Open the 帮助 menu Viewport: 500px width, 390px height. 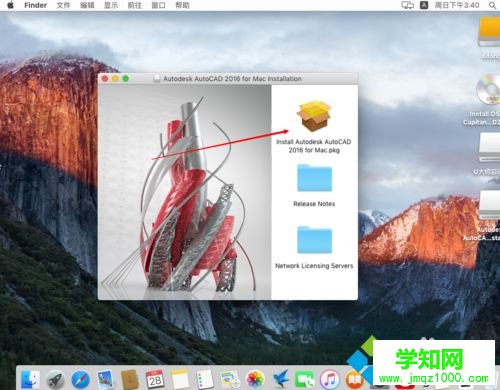point(182,5)
